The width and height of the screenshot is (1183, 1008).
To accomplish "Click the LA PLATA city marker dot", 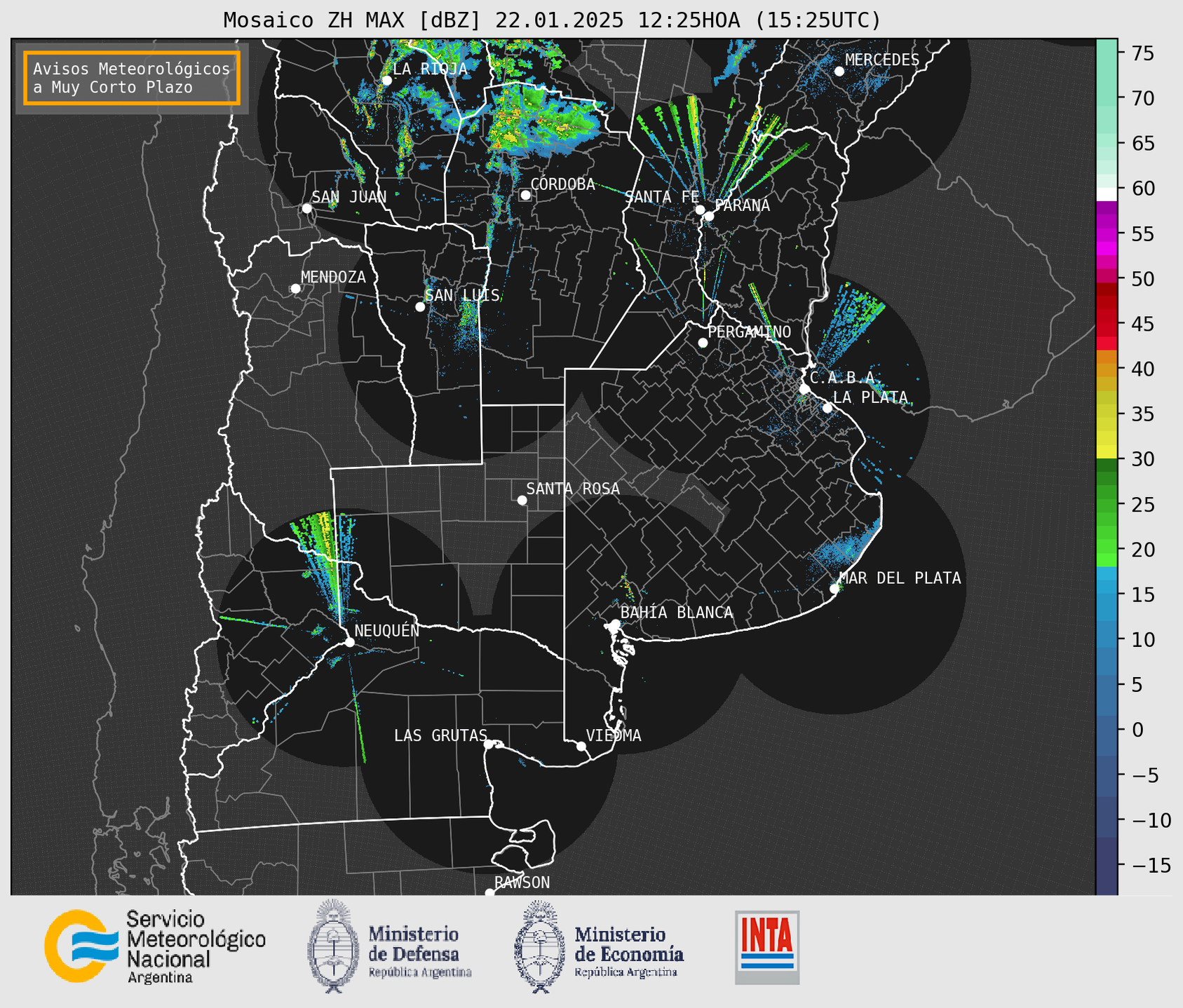I will click(827, 408).
